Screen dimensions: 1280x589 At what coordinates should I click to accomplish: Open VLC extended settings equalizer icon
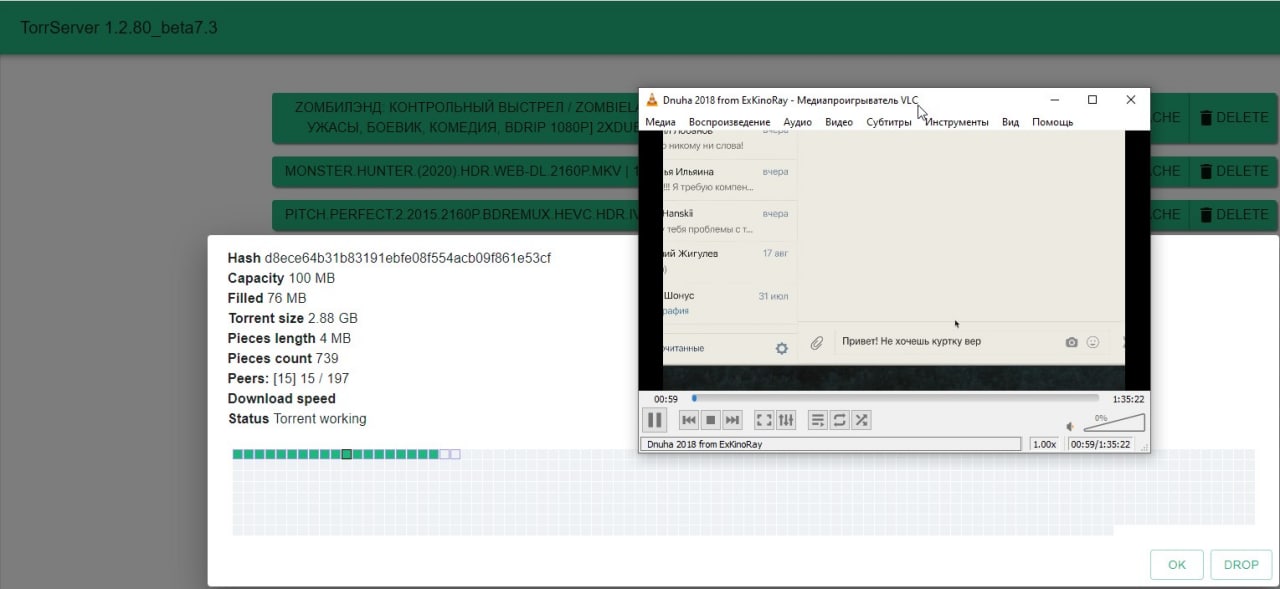pyautogui.click(x=786, y=420)
